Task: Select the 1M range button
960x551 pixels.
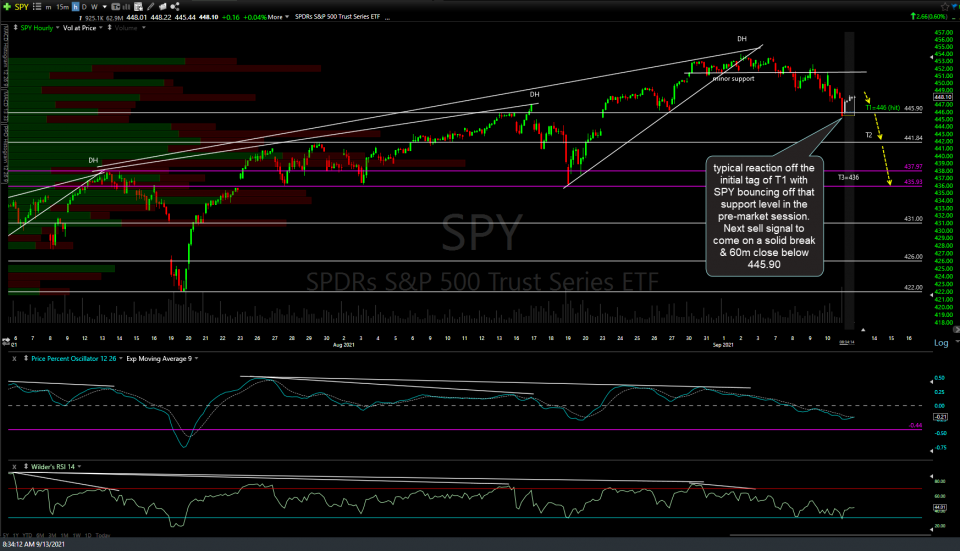Action: coord(65,535)
